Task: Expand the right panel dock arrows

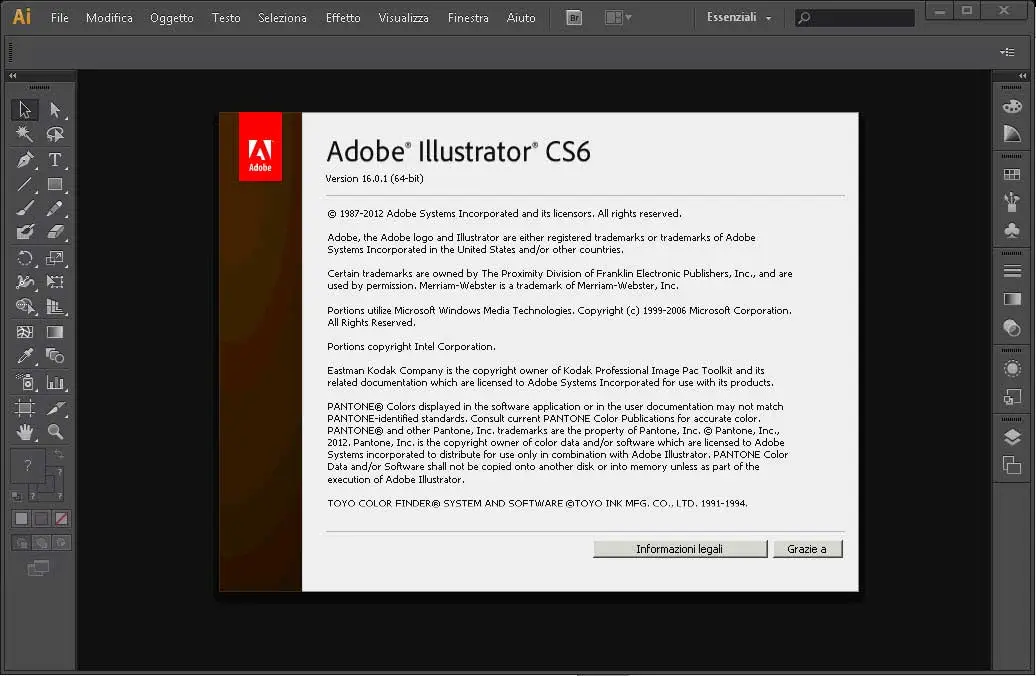Action: point(1023,75)
